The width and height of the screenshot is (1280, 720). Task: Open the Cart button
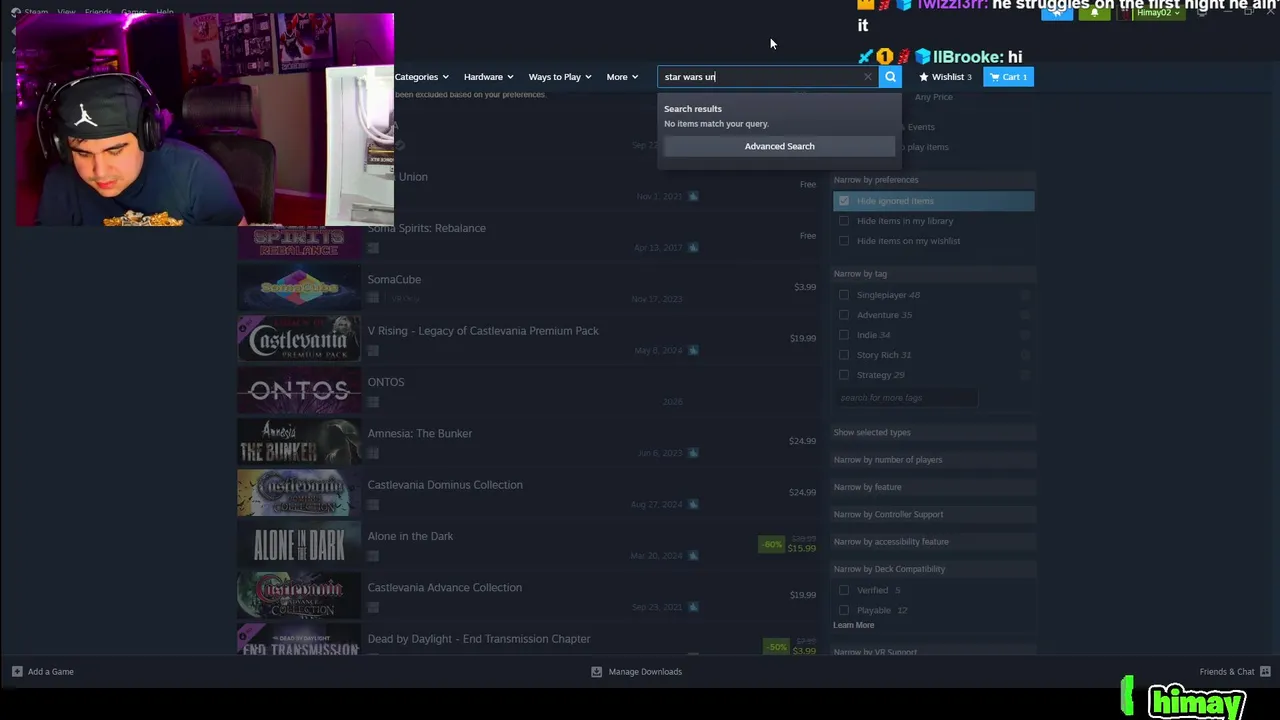tap(1008, 77)
